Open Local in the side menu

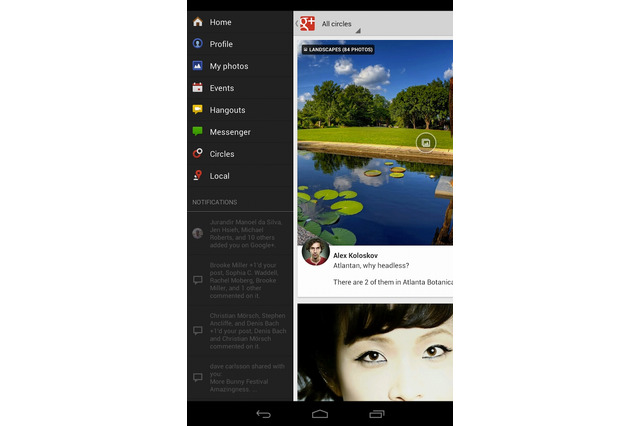tap(240, 176)
